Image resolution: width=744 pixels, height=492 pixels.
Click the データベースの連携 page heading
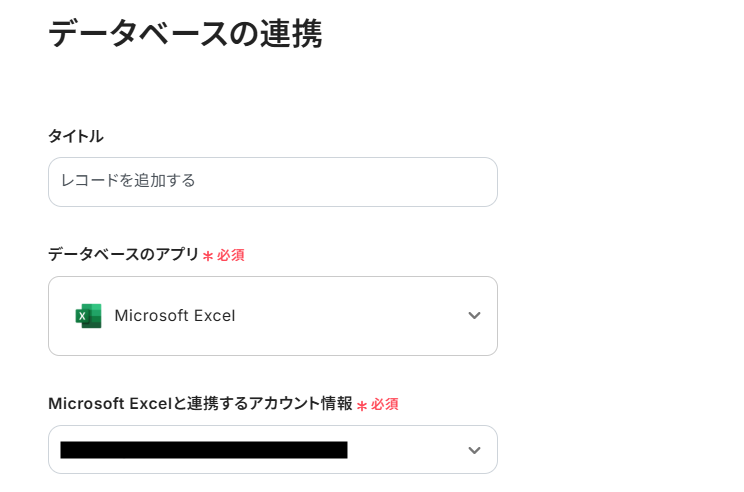[185, 33]
